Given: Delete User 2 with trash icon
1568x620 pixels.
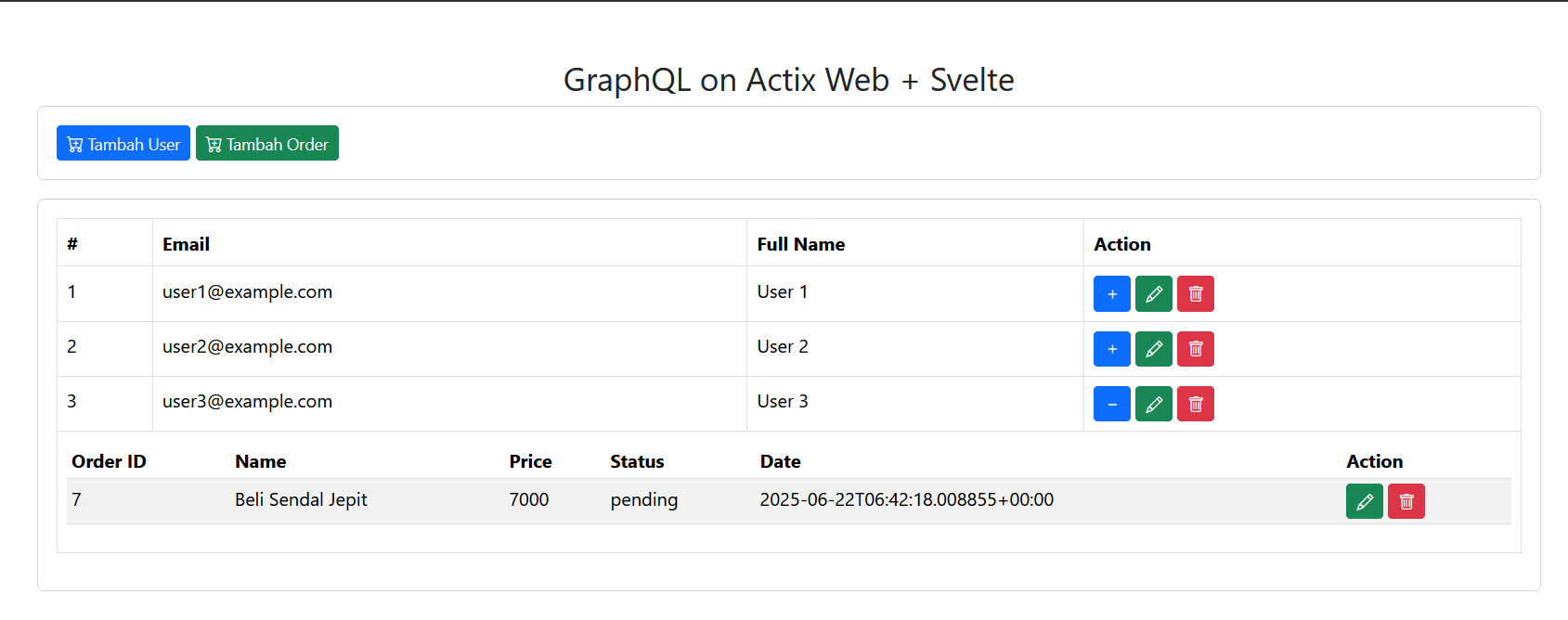Looking at the screenshot, I should coord(1196,349).
